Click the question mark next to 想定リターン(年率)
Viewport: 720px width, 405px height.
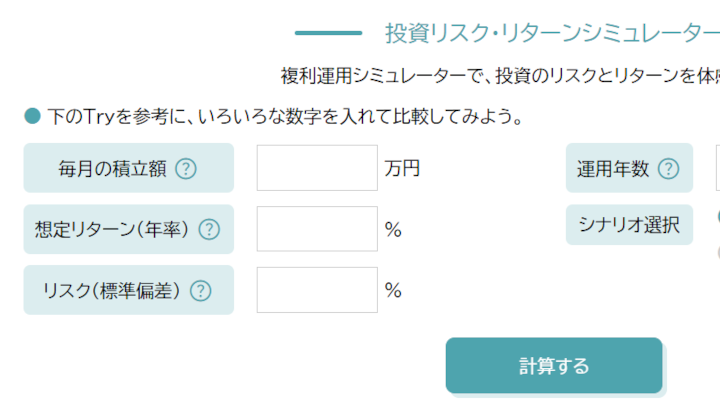click(x=208, y=230)
